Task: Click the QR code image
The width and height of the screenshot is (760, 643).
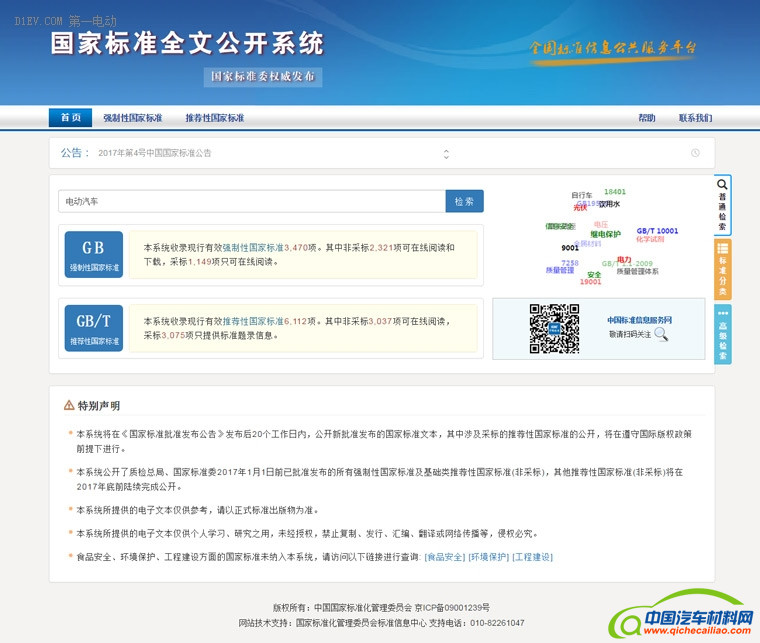Action: (x=554, y=328)
